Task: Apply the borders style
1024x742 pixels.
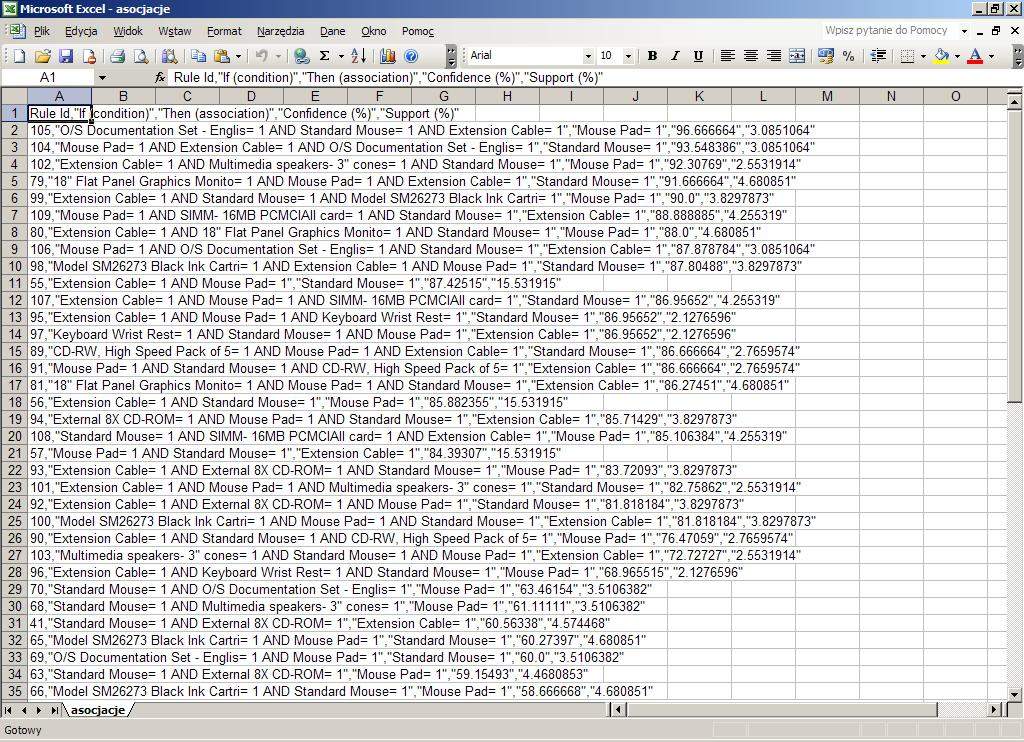Action: (906, 56)
